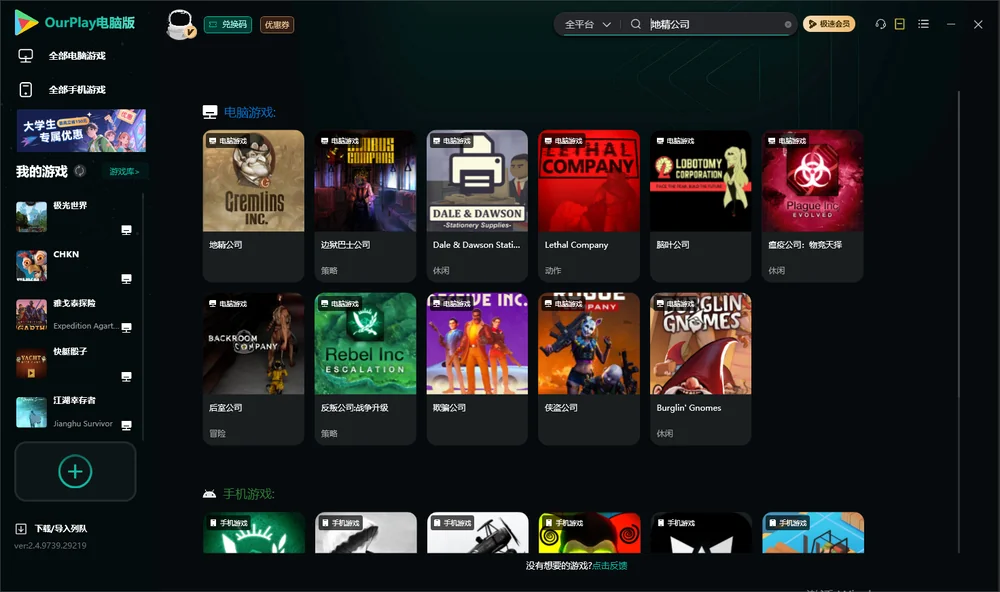Click PC icon beside 极光世界
1000x592 pixels.
click(x=126, y=230)
